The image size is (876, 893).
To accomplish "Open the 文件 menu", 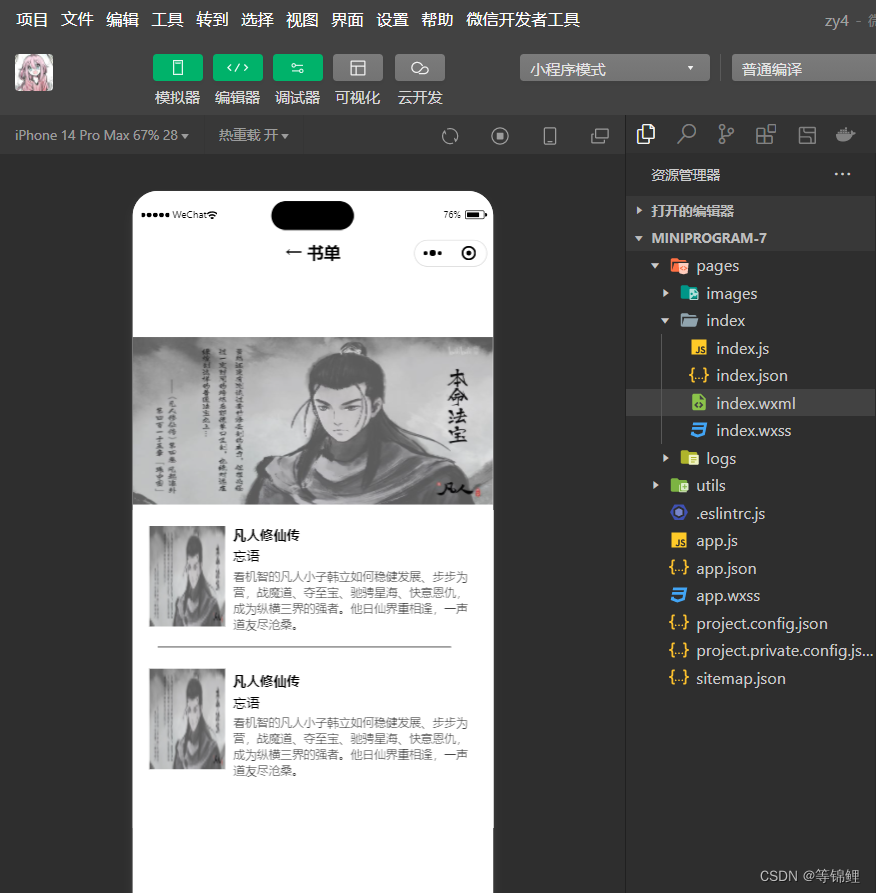I will pyautogui.click(x=77, y=20).
